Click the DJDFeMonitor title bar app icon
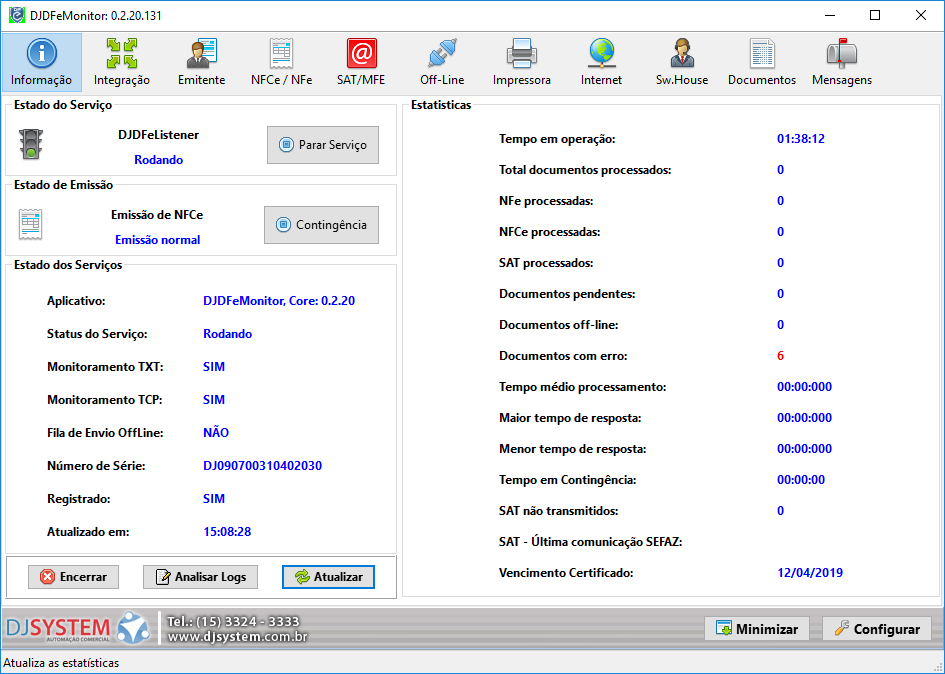Viewport: 945px width, 674px height. (16, 15)
